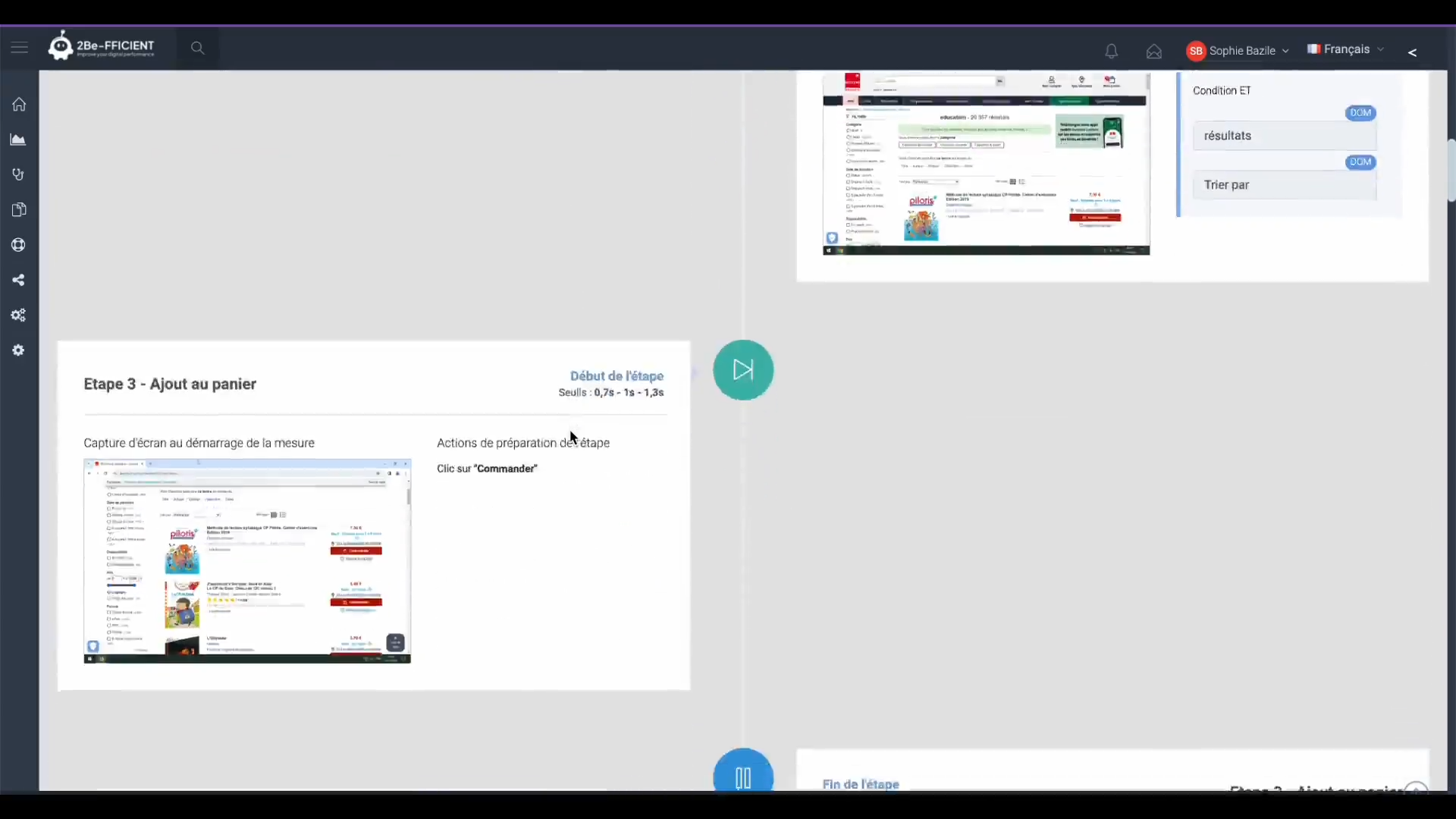Open the Etape 3 screenshot thumbnail
The width and height of the screenshot is (1456, 819).
(247, 561)
